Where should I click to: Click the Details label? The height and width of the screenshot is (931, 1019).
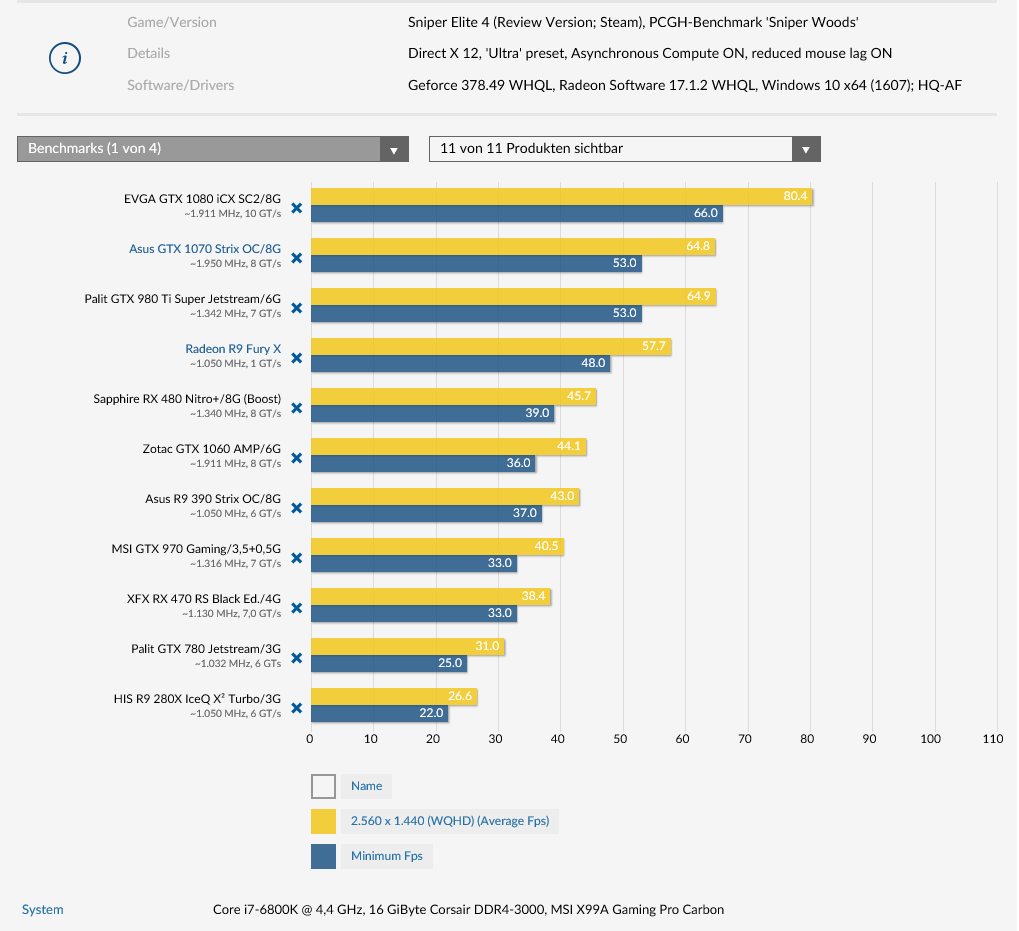click(149, 53)
